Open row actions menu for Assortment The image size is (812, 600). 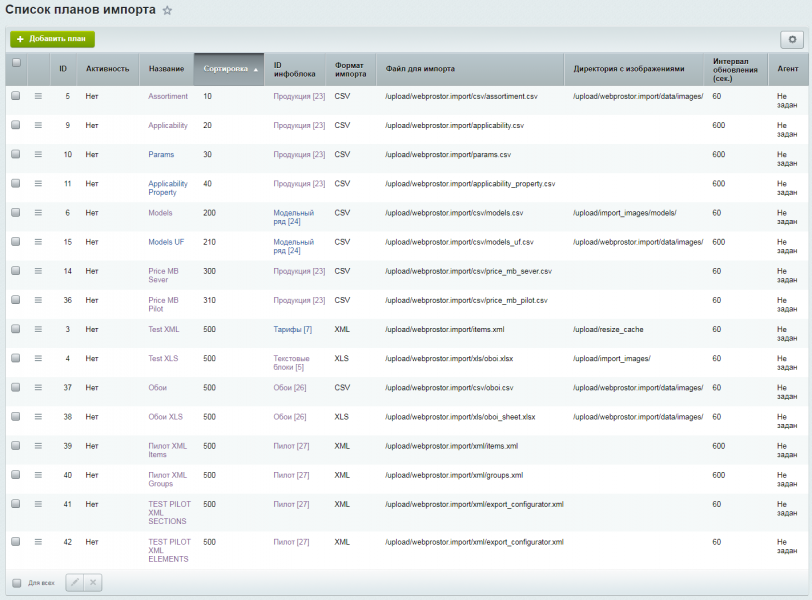(x=38, y=96)
